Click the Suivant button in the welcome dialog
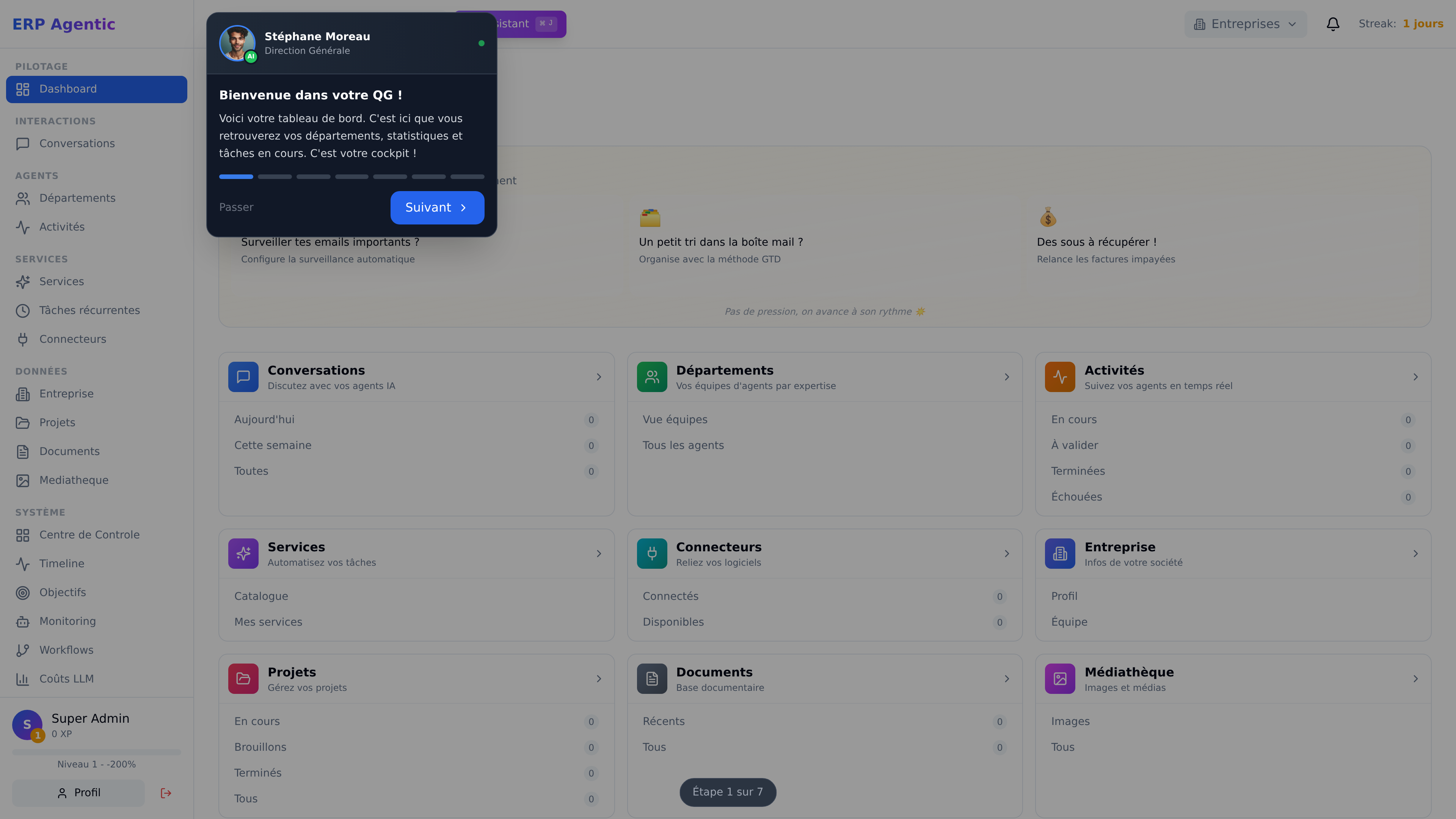 pyautogui.click(x=437, y=207)
